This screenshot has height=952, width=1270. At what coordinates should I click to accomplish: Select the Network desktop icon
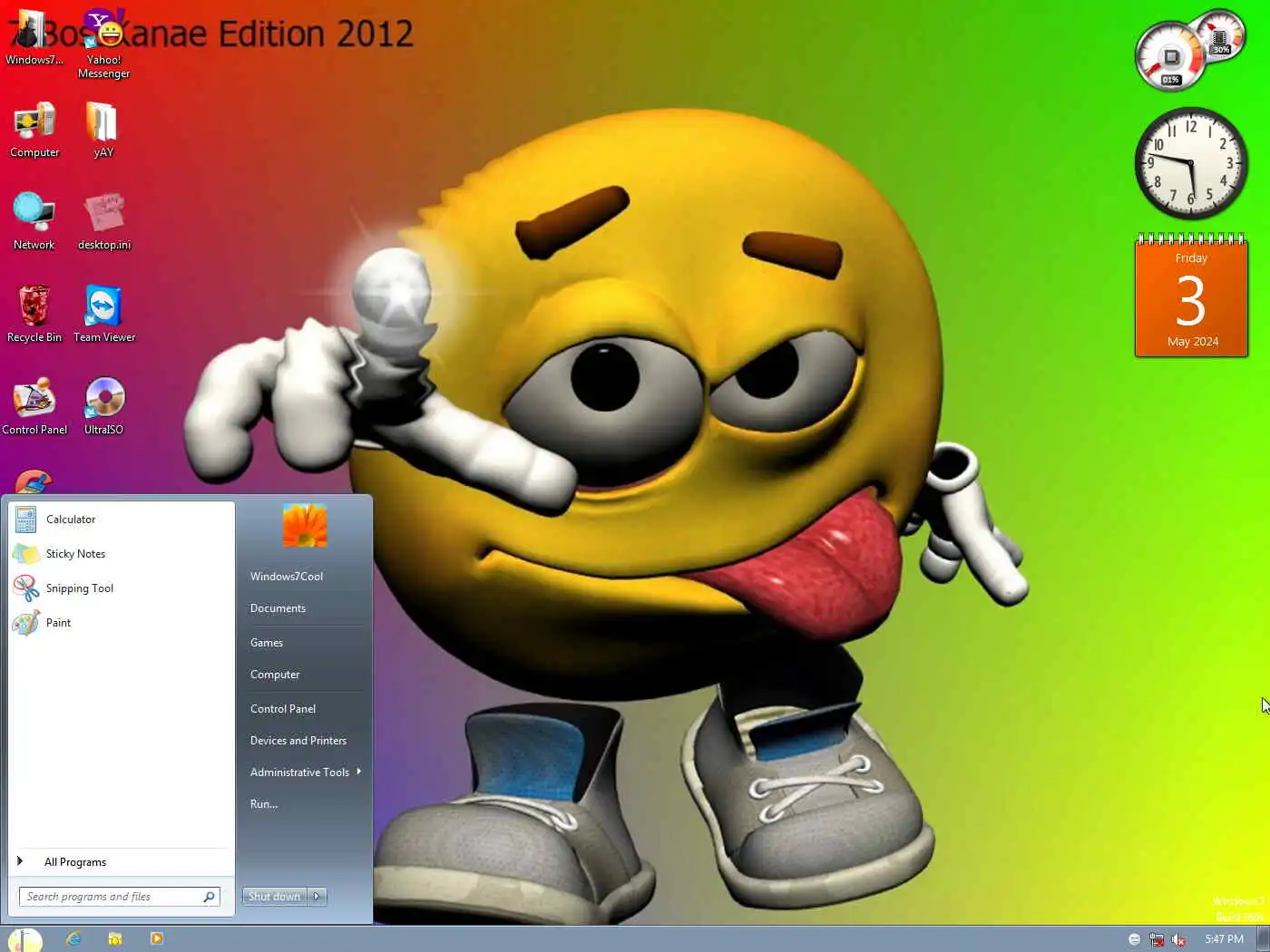point(34,221)
